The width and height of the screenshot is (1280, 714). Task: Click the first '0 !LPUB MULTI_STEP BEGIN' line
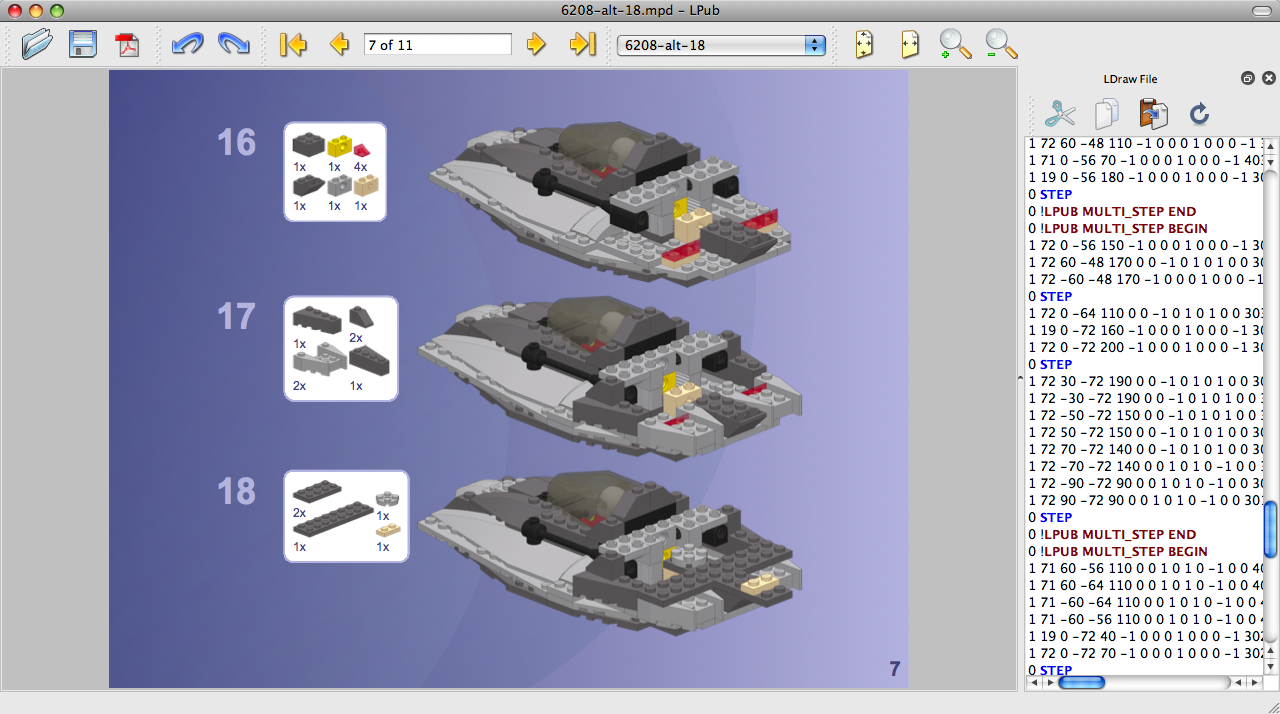pos(1118,228)
